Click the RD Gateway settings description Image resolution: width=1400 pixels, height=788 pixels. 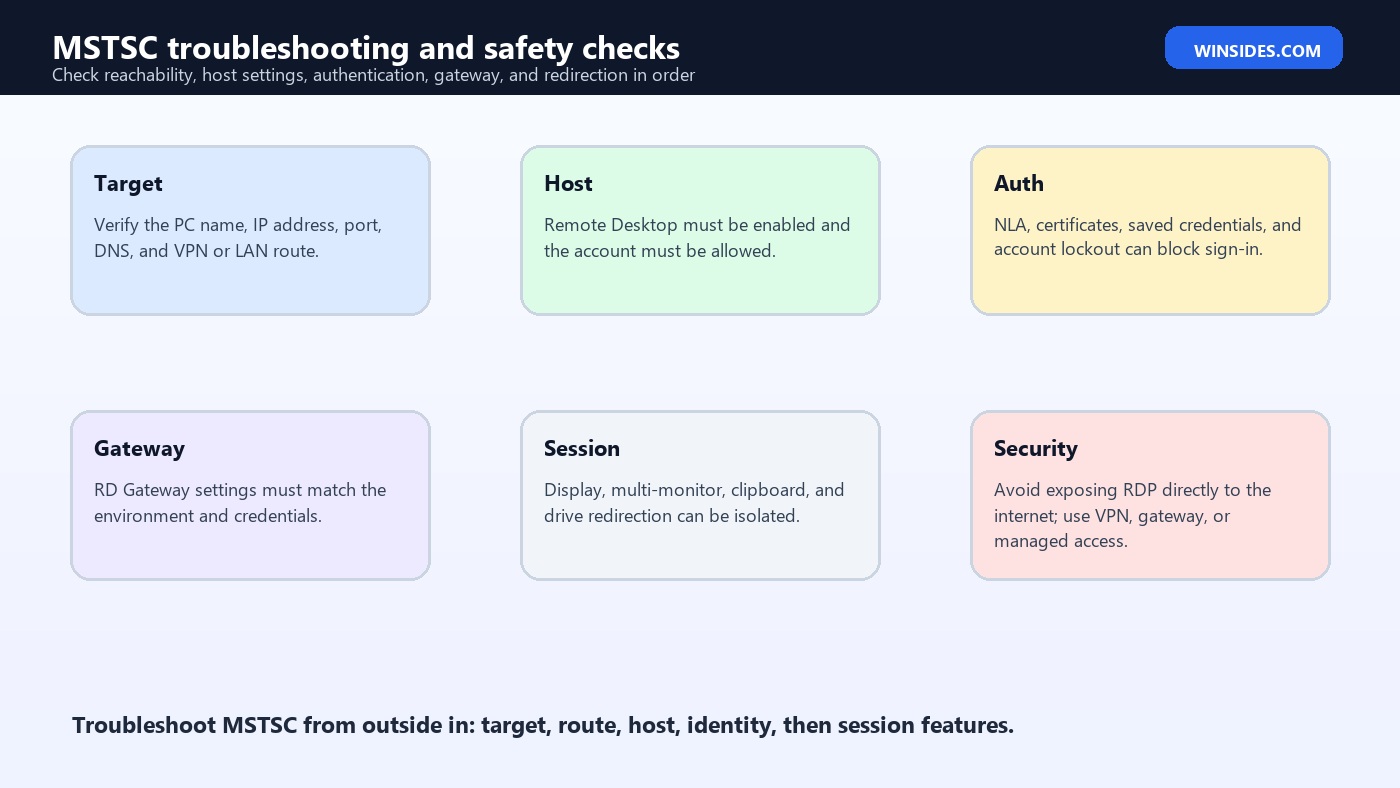pos(240,503)
